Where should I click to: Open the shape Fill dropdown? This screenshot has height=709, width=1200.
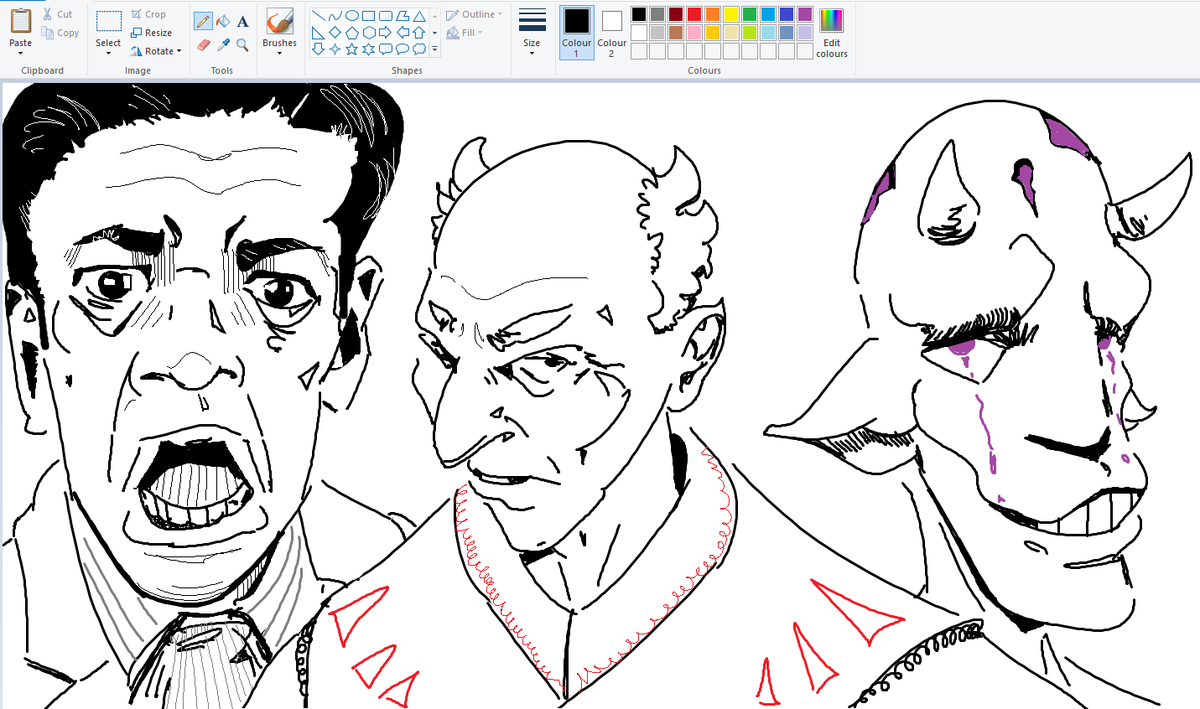pyautogui.click(x=466, y=33)
